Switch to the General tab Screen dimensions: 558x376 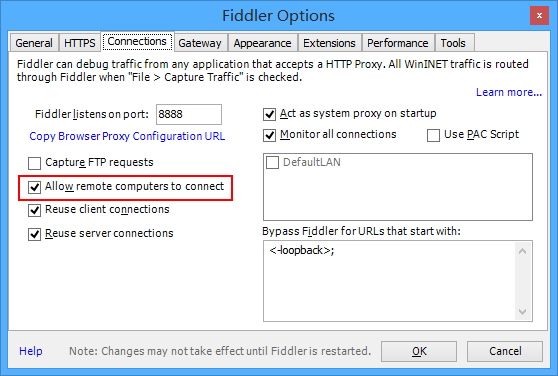34,43
